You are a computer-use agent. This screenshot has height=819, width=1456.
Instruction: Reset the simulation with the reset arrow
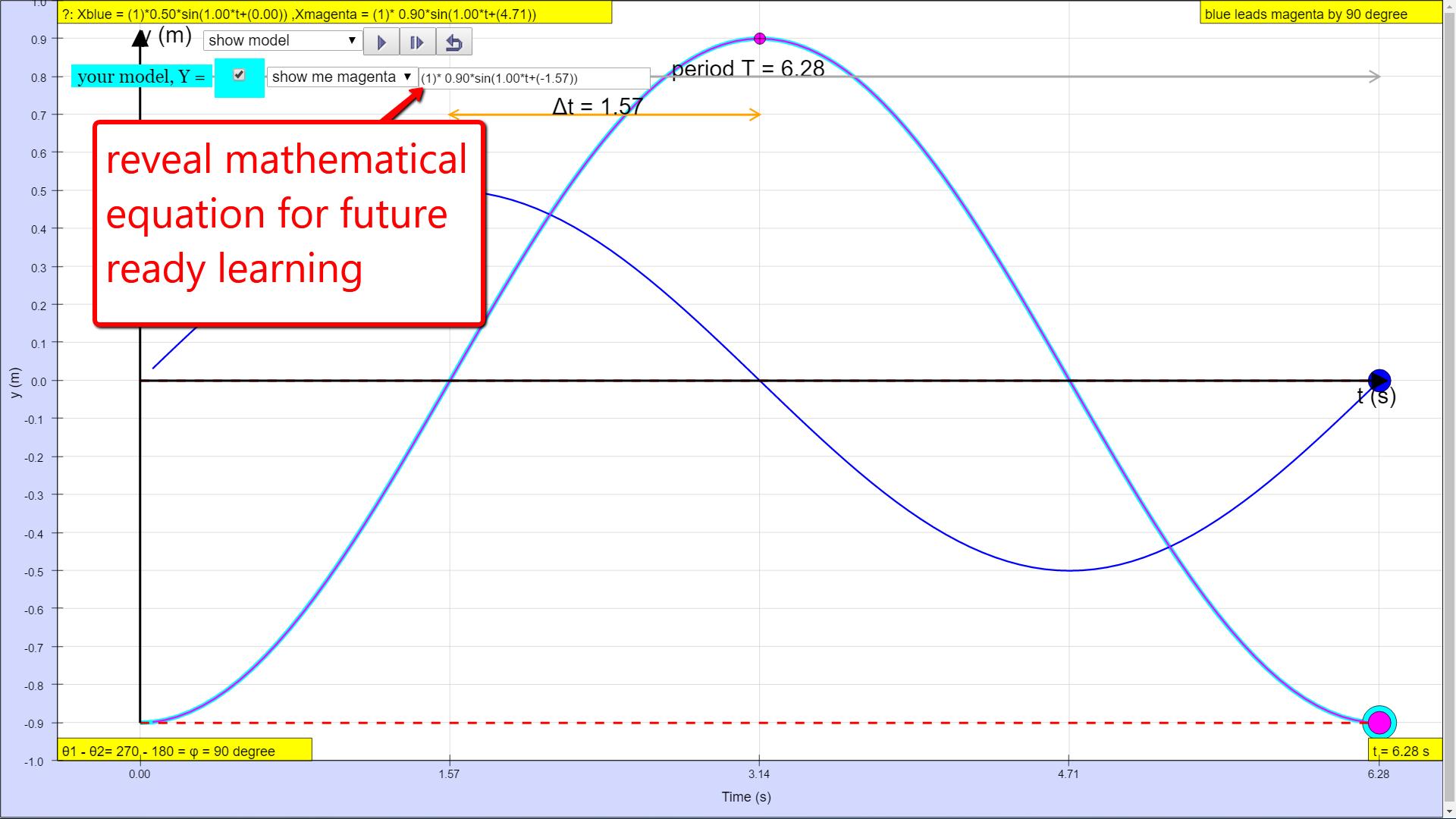(x=453, y=42)
